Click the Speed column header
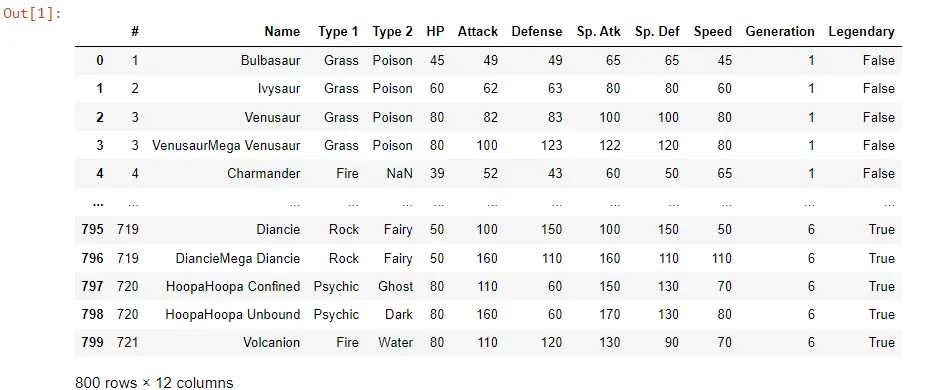Image resolution: width=943 pixels, height=390 pixels. (x=713, y=32)
